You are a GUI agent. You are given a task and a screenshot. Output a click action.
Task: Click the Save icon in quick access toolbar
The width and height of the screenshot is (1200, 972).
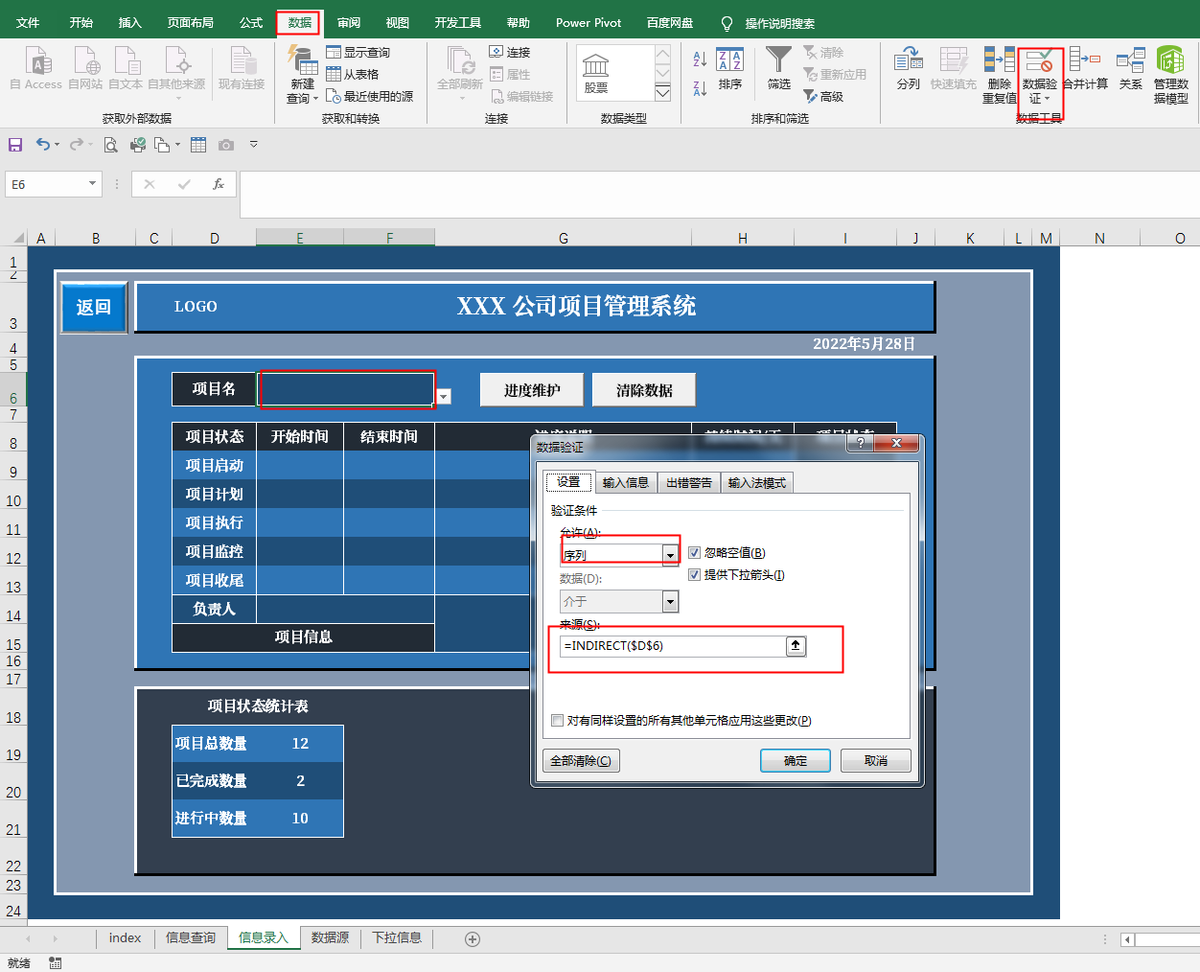(15, 145)
